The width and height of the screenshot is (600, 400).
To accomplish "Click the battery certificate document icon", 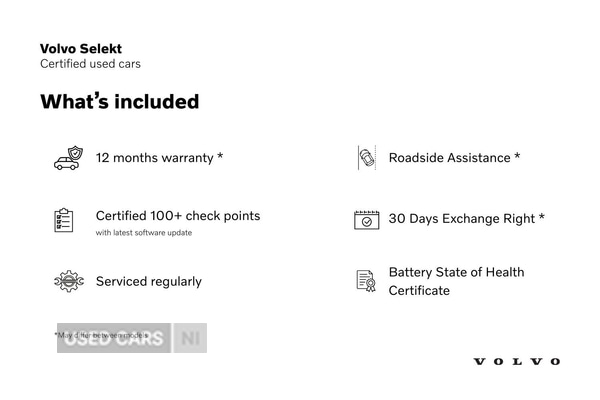I will click(366, 281).
